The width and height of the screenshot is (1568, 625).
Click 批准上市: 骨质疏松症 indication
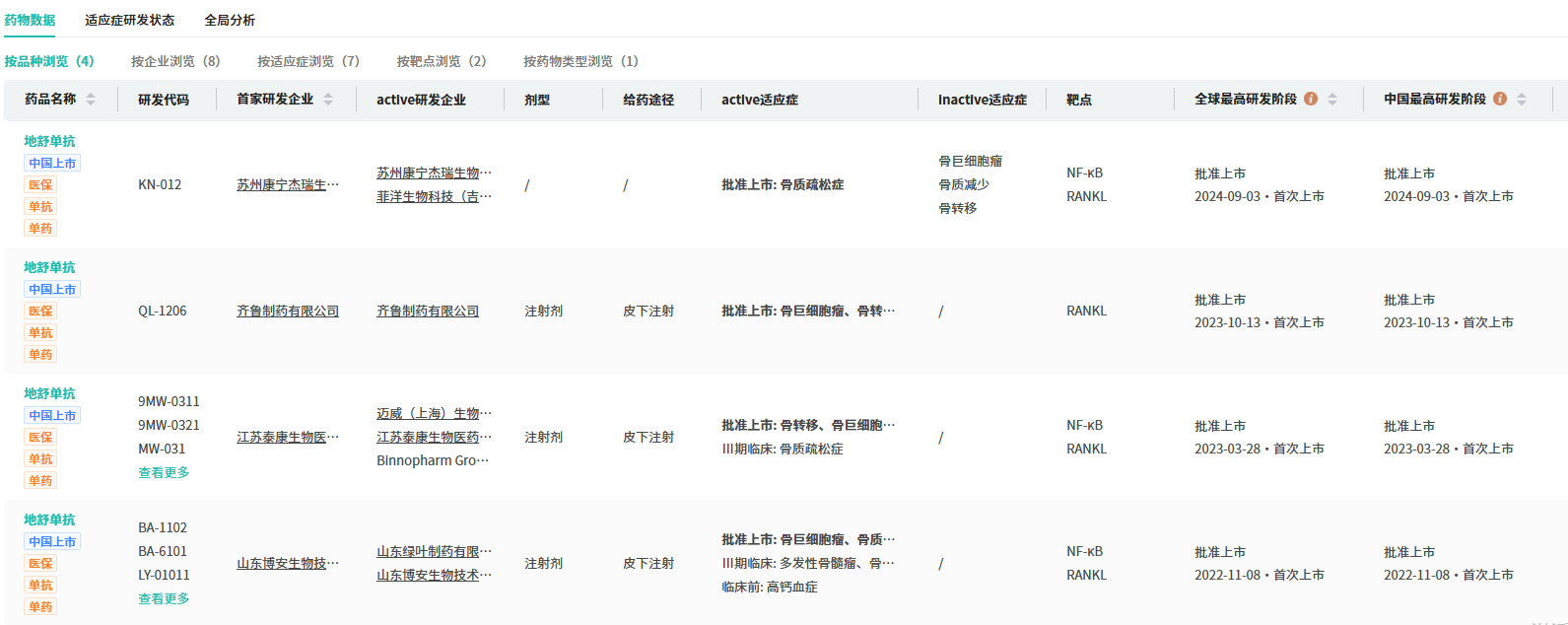click(x=783, y=184)
